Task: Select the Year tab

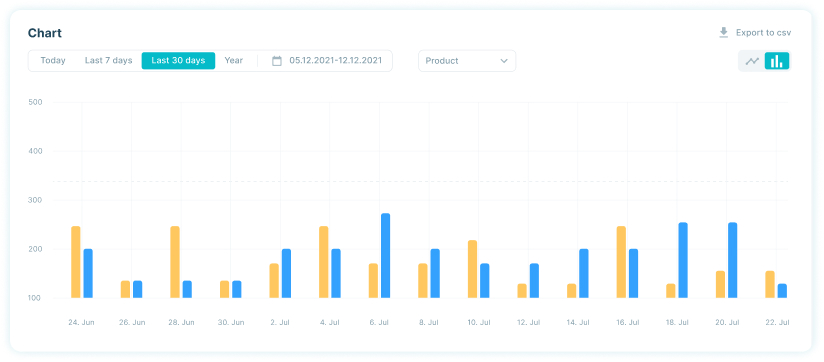Action: coord(234,60)
